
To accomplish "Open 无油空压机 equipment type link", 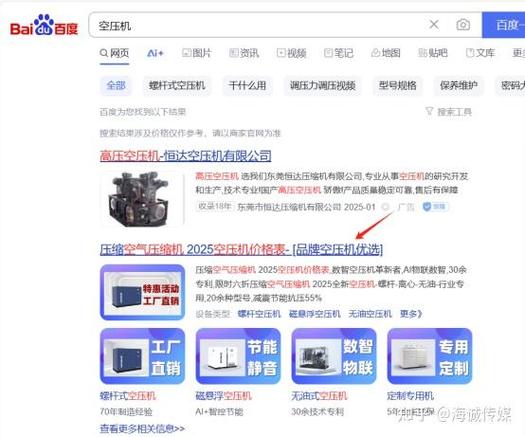I will tap(370, 314).
